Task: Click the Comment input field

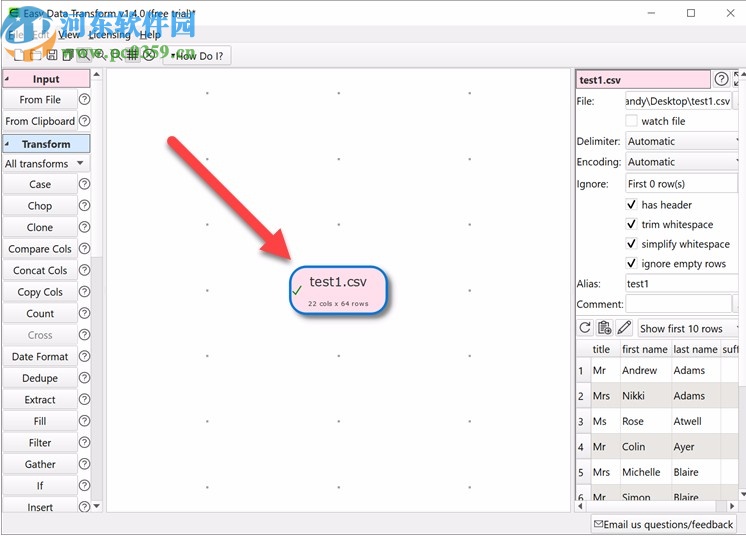Action: [x=678, y=304]
